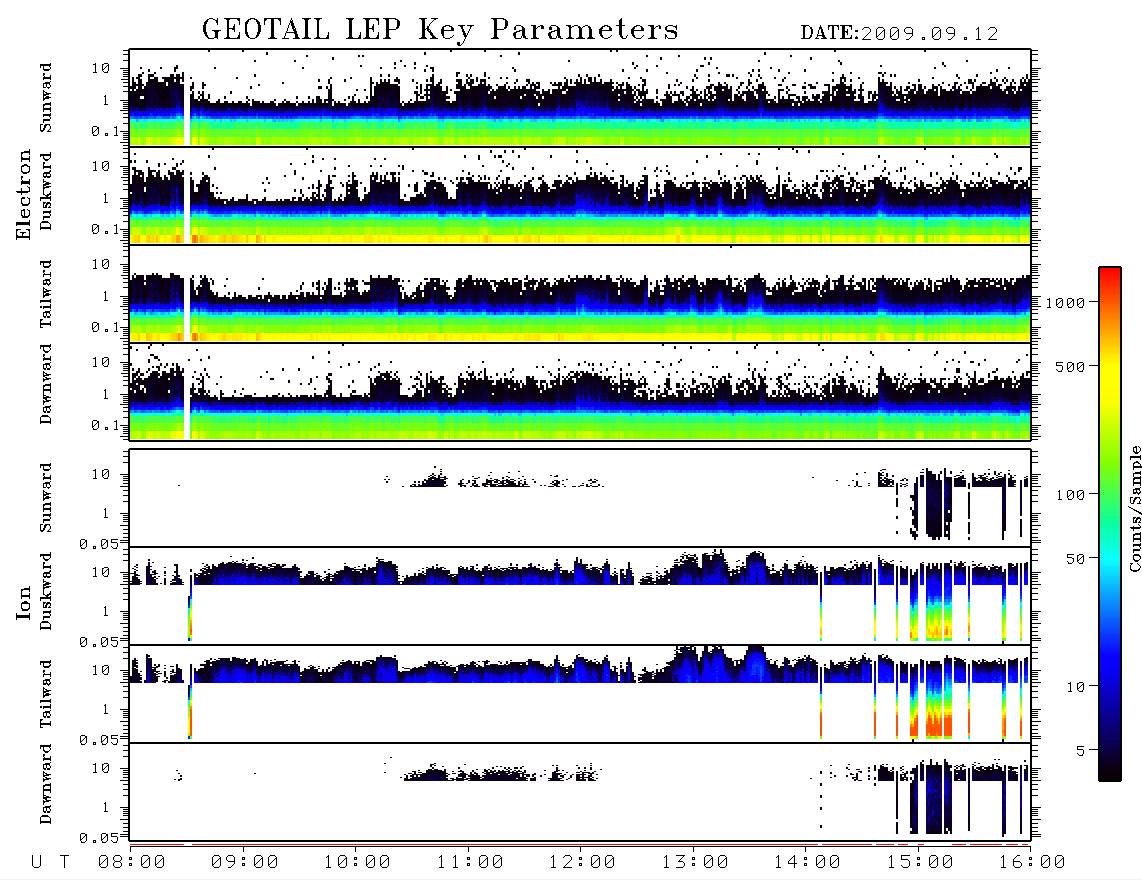The width and height of the screenshot is (1142, 880).
Task: Click the Ion Sunward axis label
Action: (46, 498)
